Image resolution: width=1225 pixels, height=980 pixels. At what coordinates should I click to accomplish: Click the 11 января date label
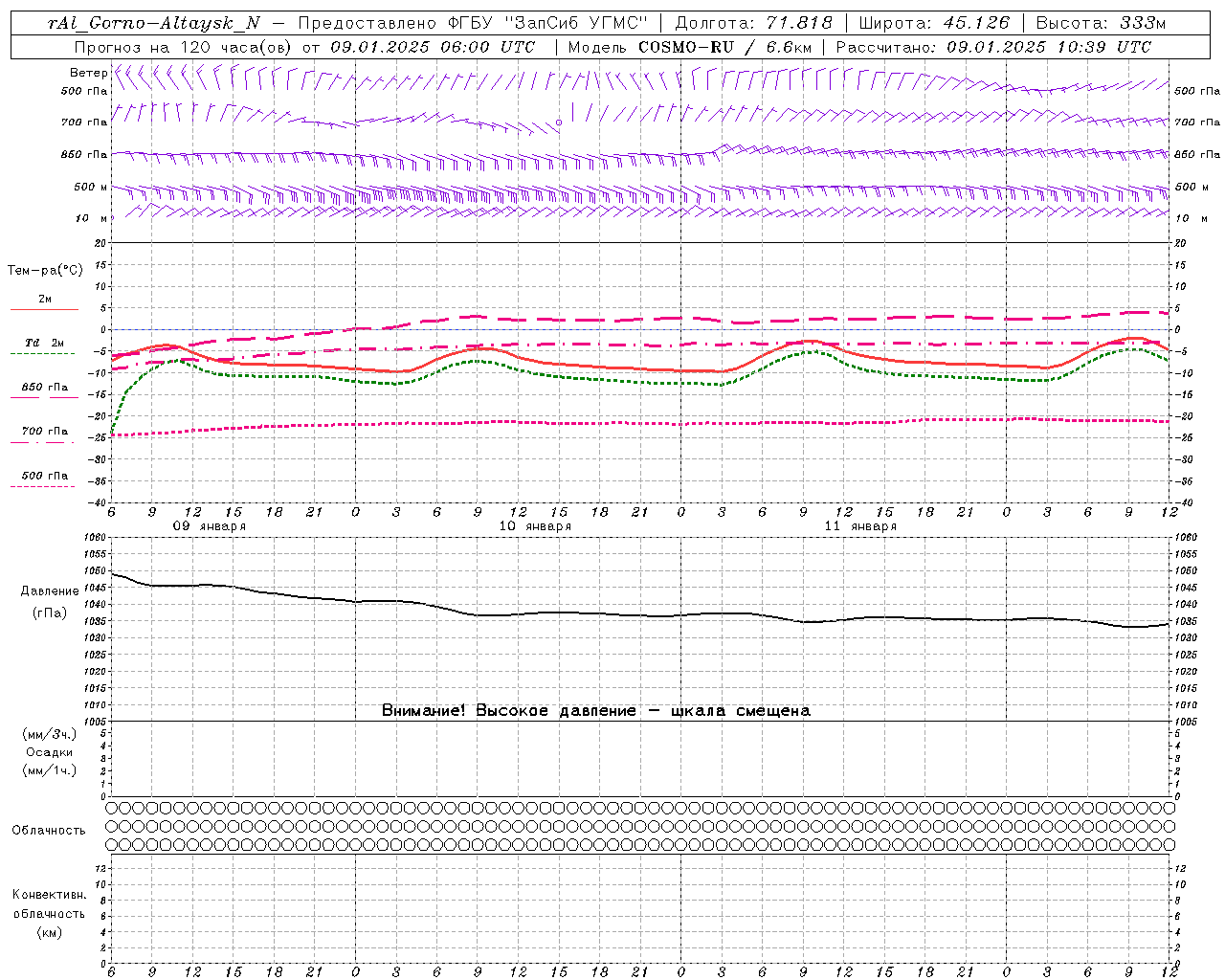click(860, 526)
